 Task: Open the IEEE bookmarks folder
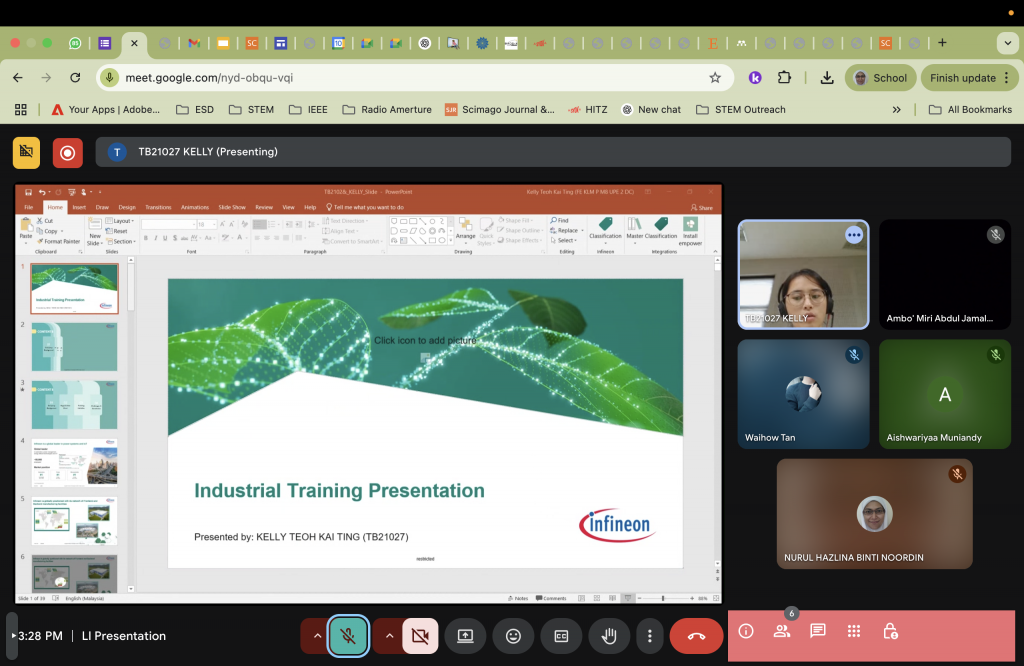[308, 110]
